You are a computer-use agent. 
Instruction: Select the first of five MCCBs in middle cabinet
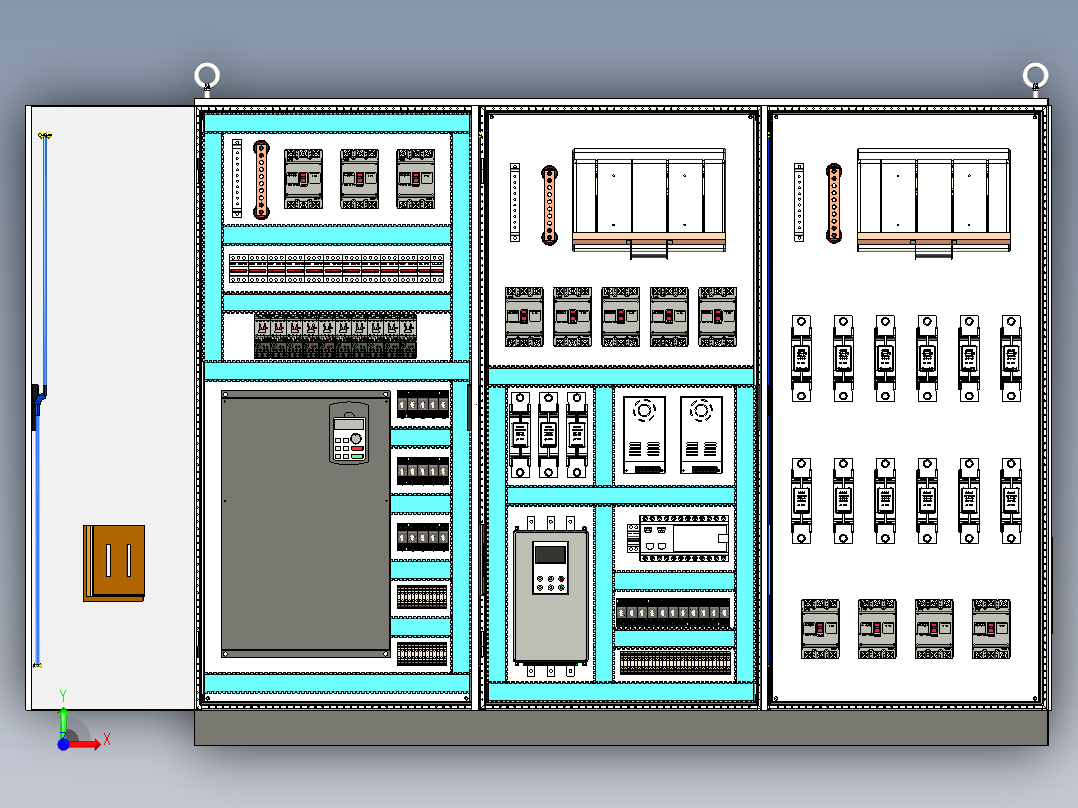[x=525, y=317]
